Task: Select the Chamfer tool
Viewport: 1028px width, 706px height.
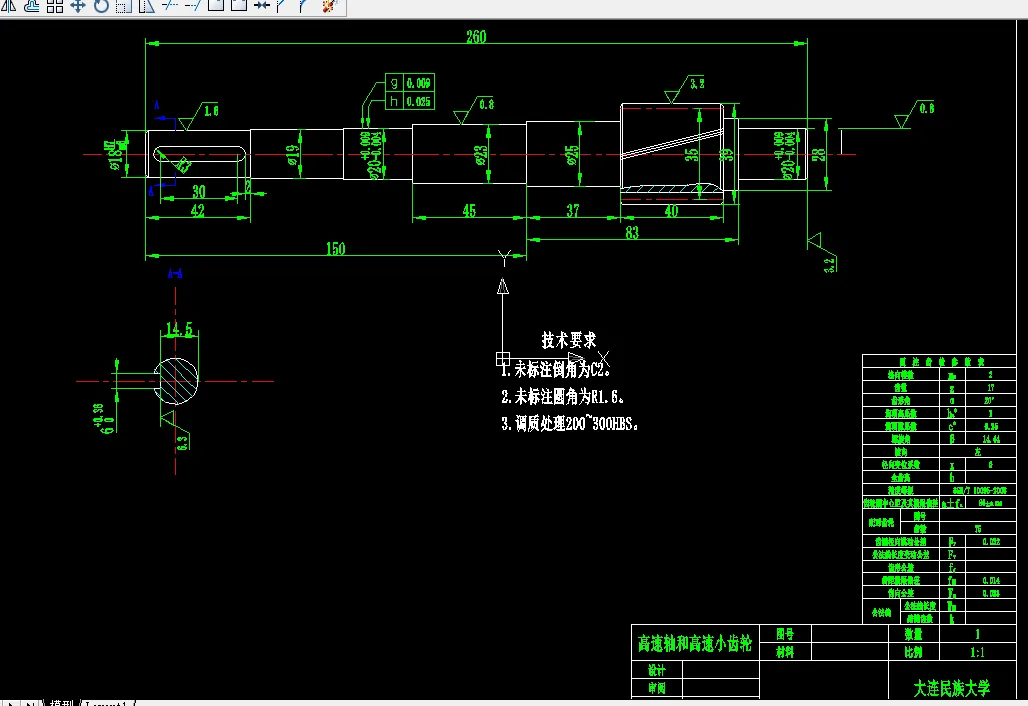Action: click(282, 6)
